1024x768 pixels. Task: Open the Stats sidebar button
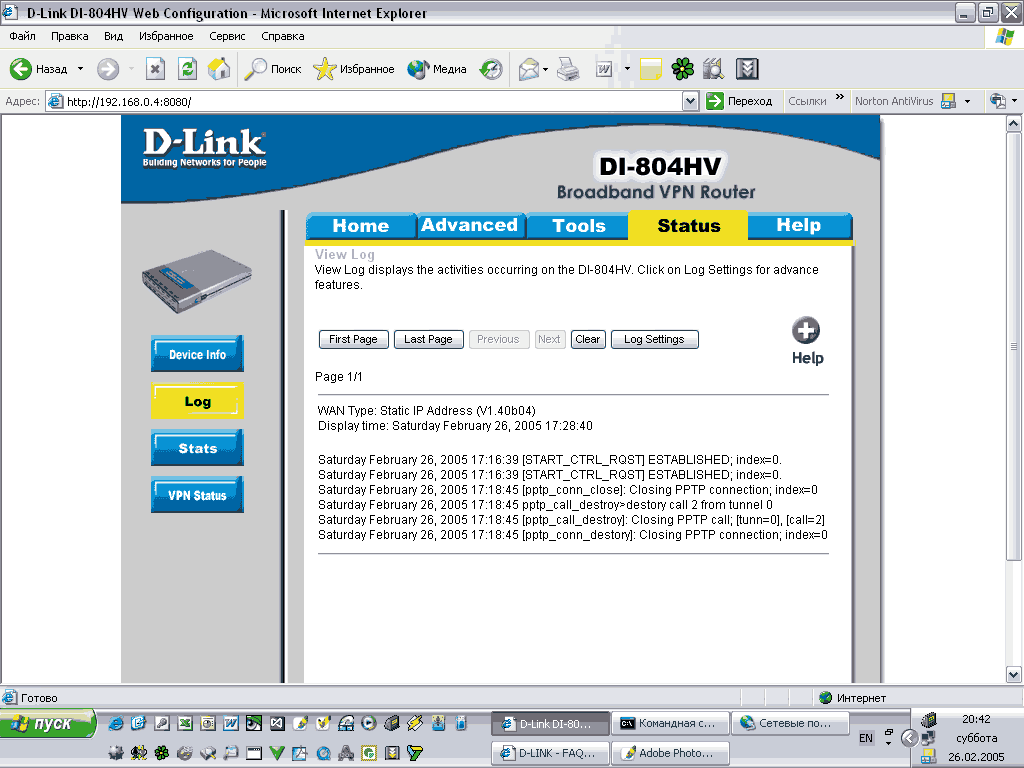197,448
